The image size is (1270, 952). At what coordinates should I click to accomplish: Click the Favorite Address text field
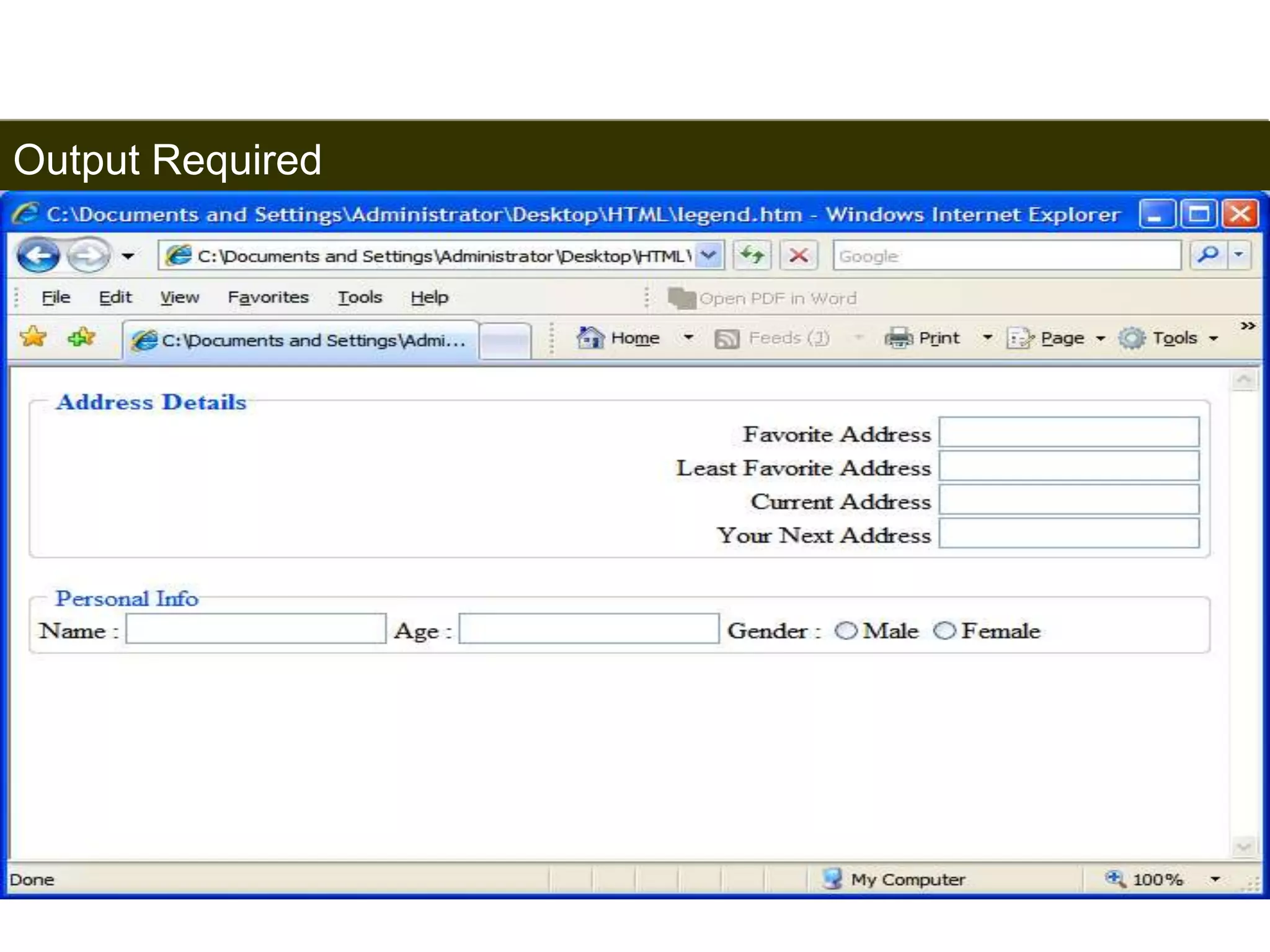click(1069, 432)
